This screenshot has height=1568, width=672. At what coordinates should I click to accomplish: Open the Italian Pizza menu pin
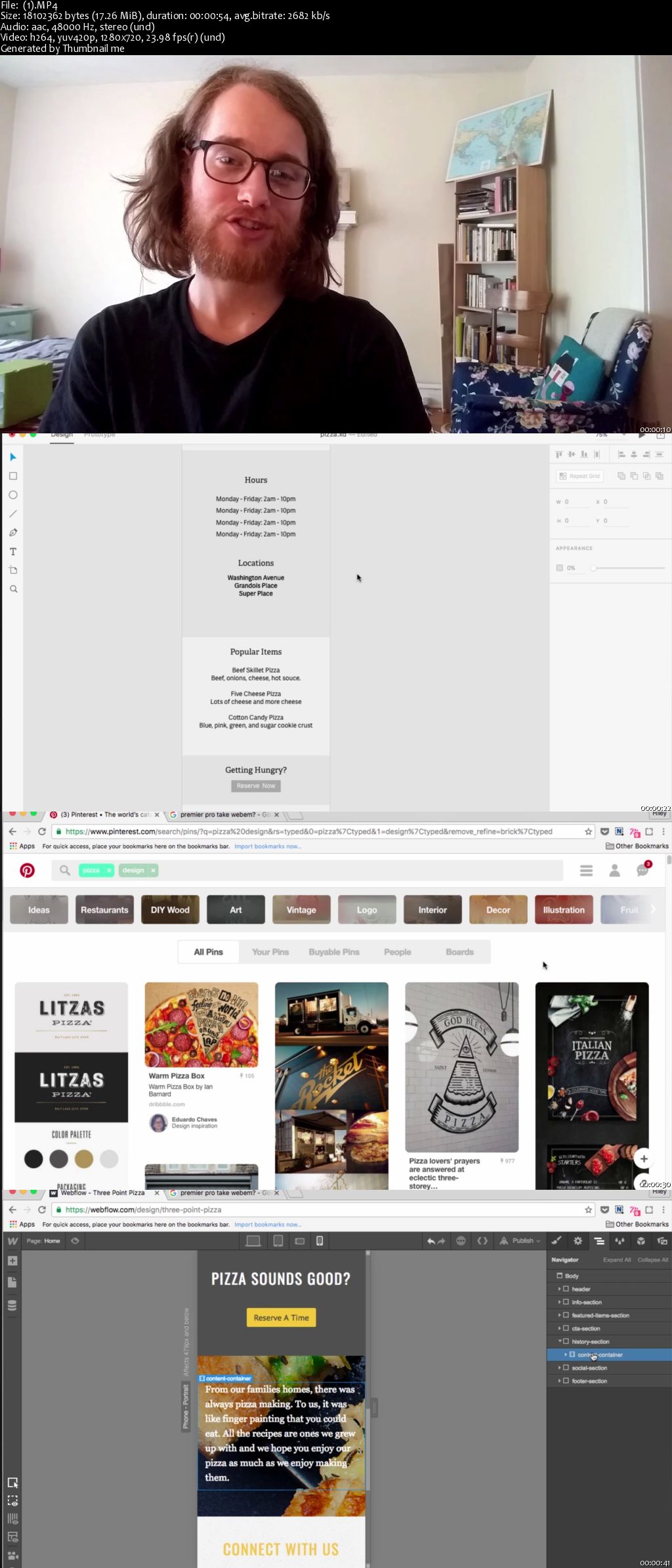pos(592,1085)
